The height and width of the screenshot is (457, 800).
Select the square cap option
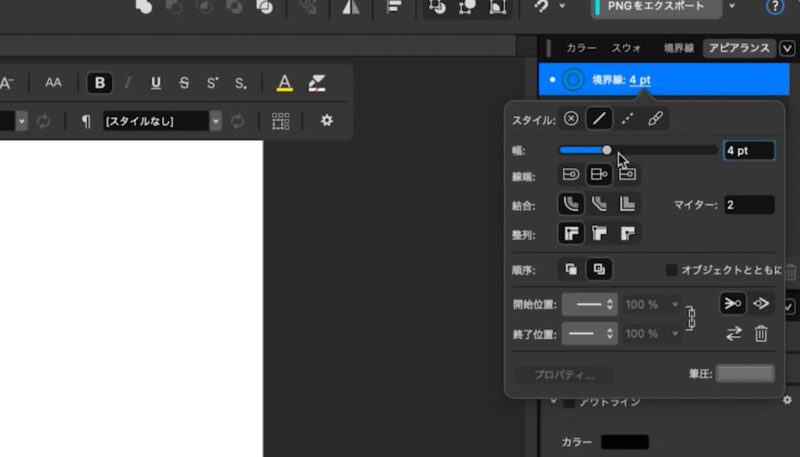(x=627, y=174)
